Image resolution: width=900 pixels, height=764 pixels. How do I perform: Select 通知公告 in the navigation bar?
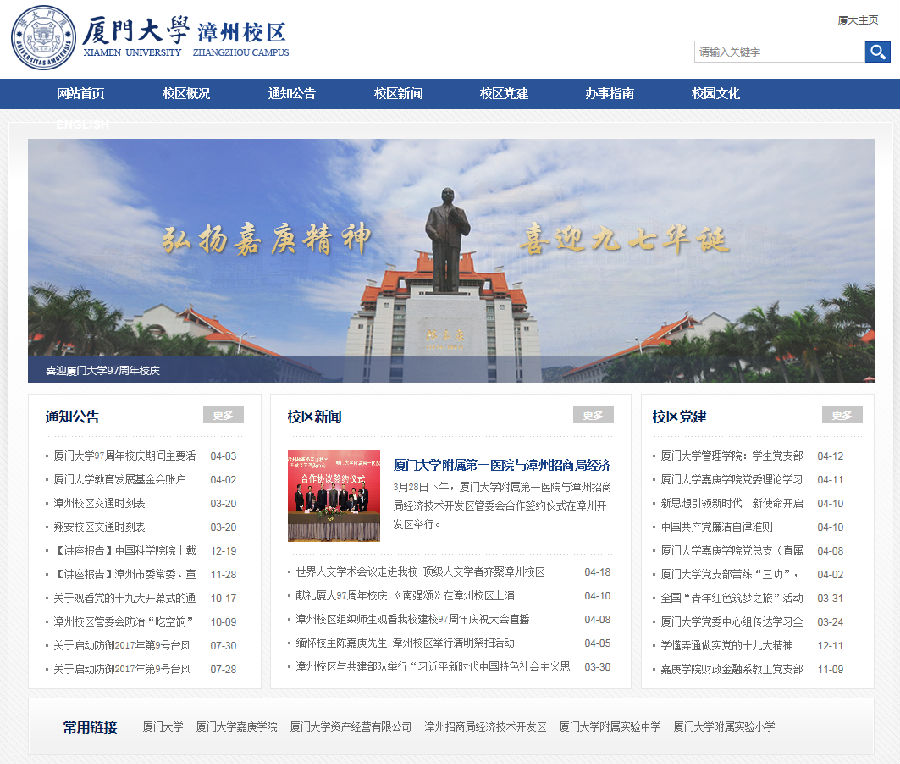[292, 94]
